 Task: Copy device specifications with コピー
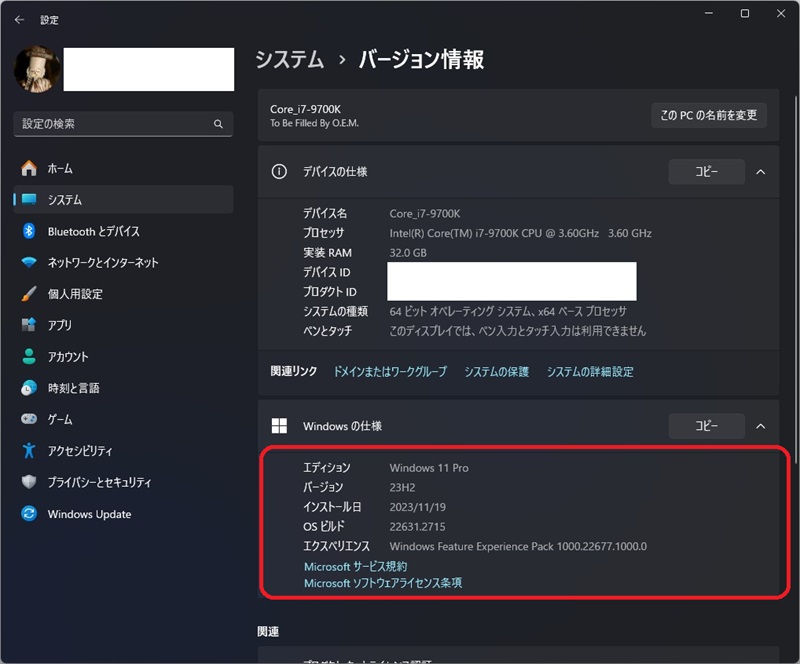[707, 172]
